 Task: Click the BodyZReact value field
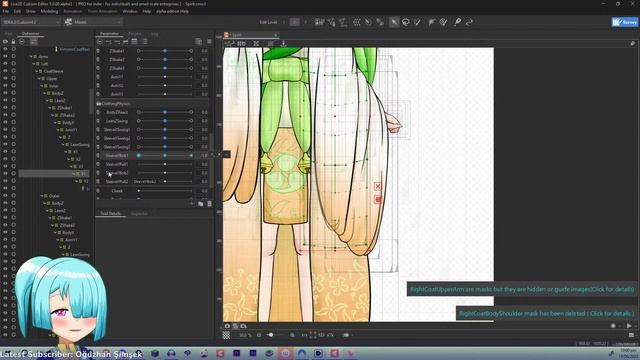pos(204,112)
